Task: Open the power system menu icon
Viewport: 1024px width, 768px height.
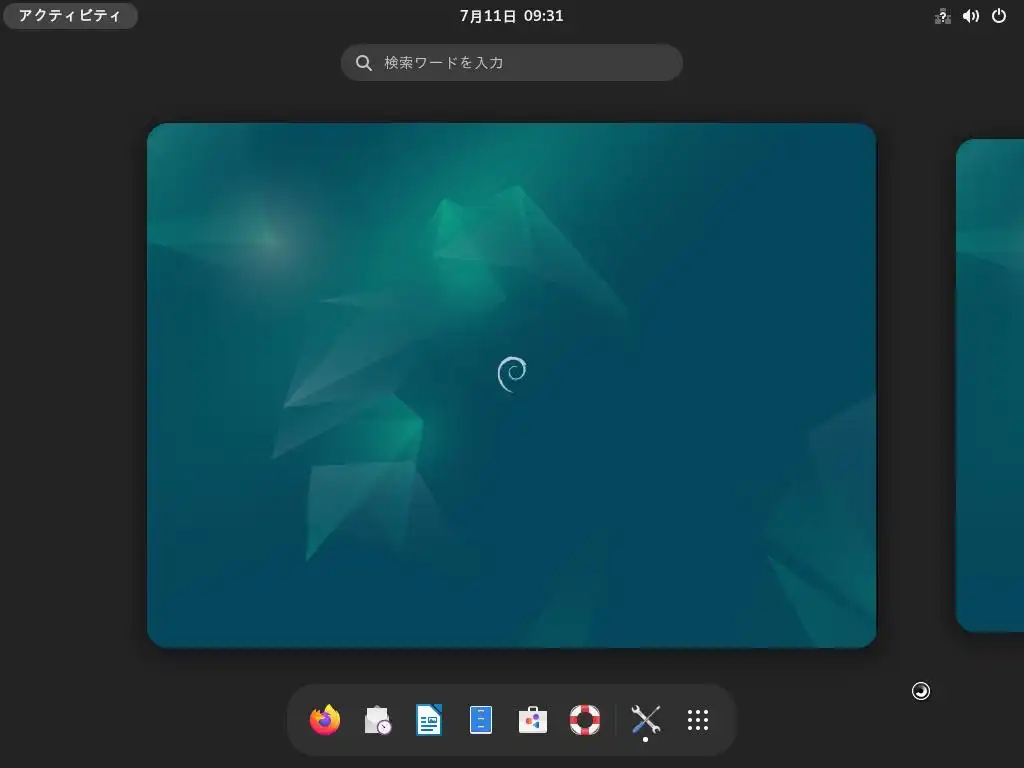Action: pyautogui.click(x=999, y=16)
